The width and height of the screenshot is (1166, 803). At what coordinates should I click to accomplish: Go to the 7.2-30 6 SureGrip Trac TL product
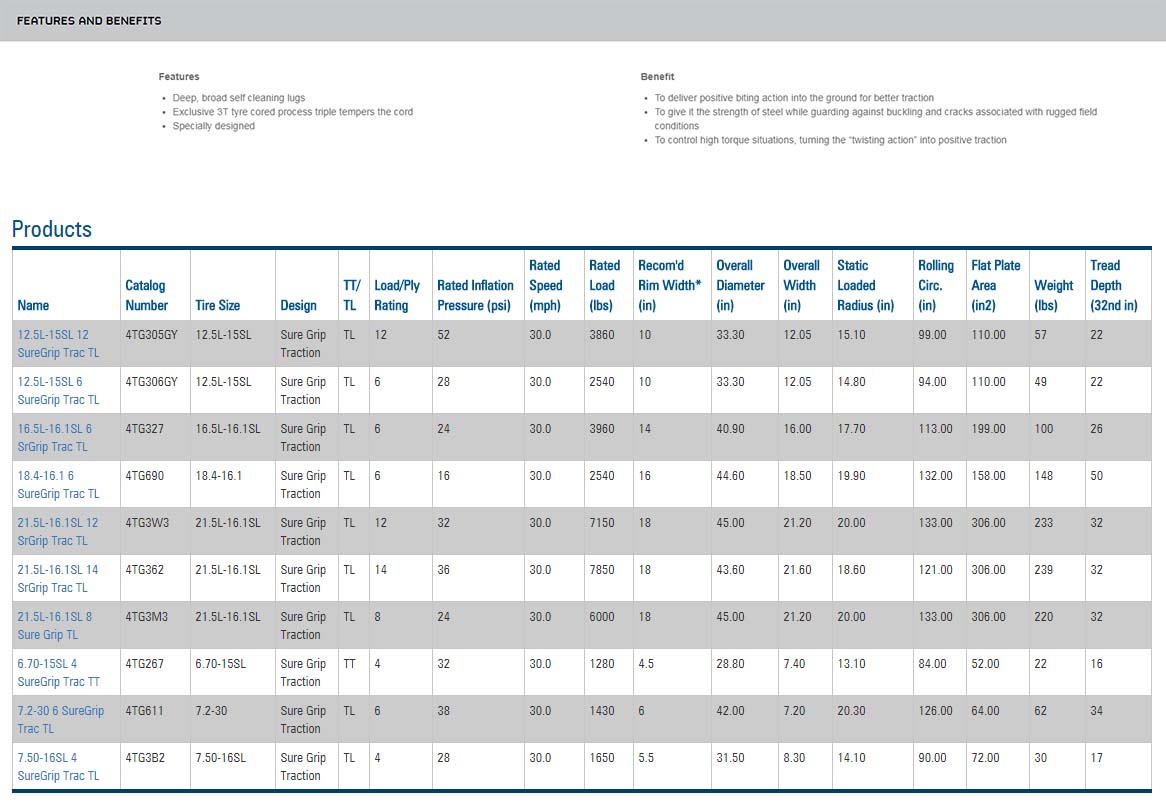[60, 719]
